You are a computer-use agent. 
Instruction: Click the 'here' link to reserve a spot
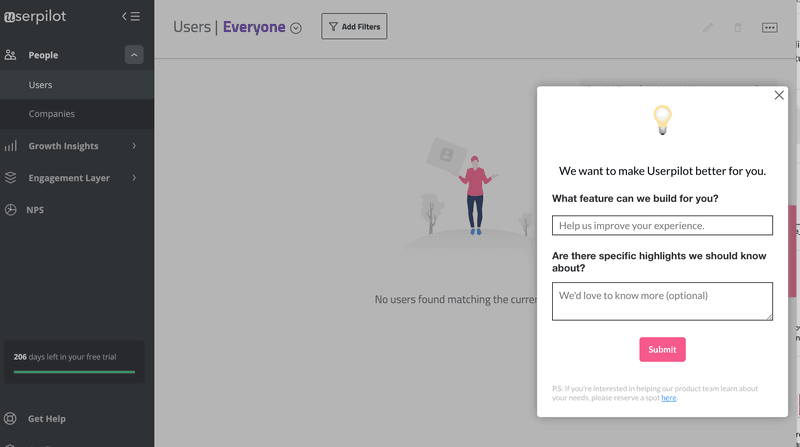668,398
